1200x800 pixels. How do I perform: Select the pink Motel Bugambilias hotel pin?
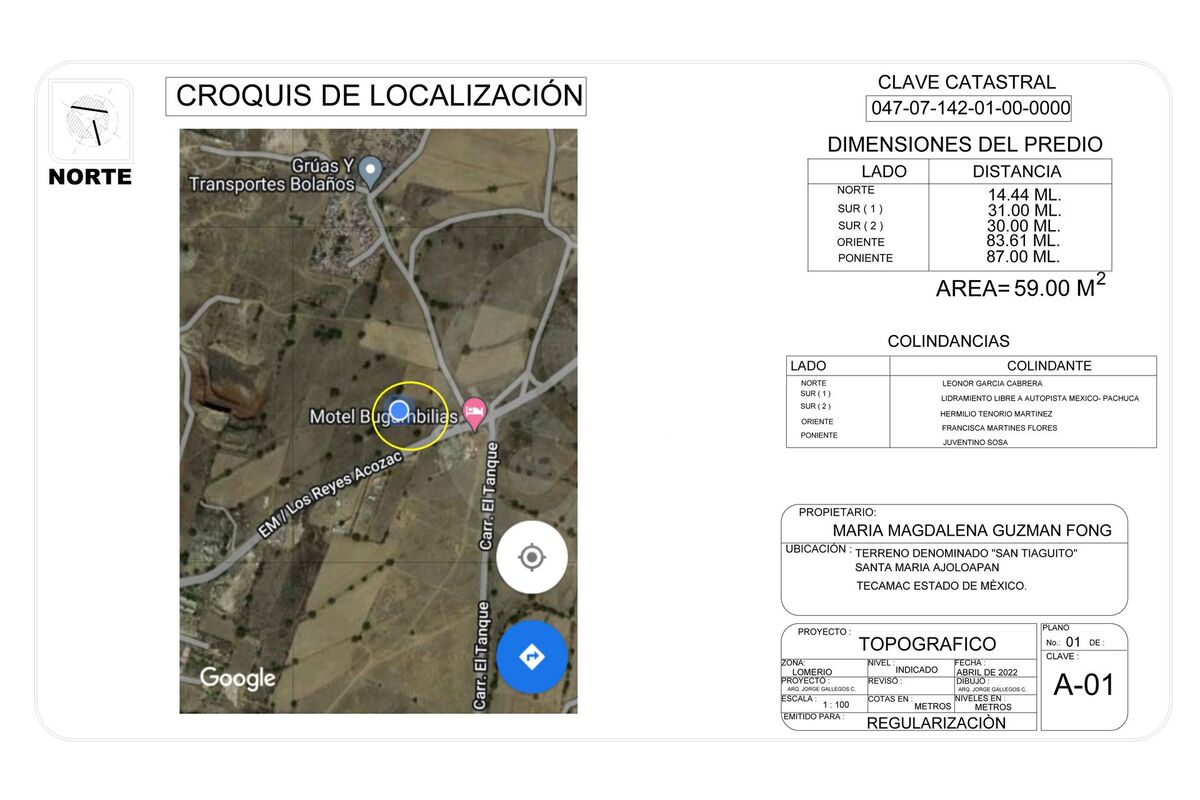pyautogui.click(x=475, y=411)
